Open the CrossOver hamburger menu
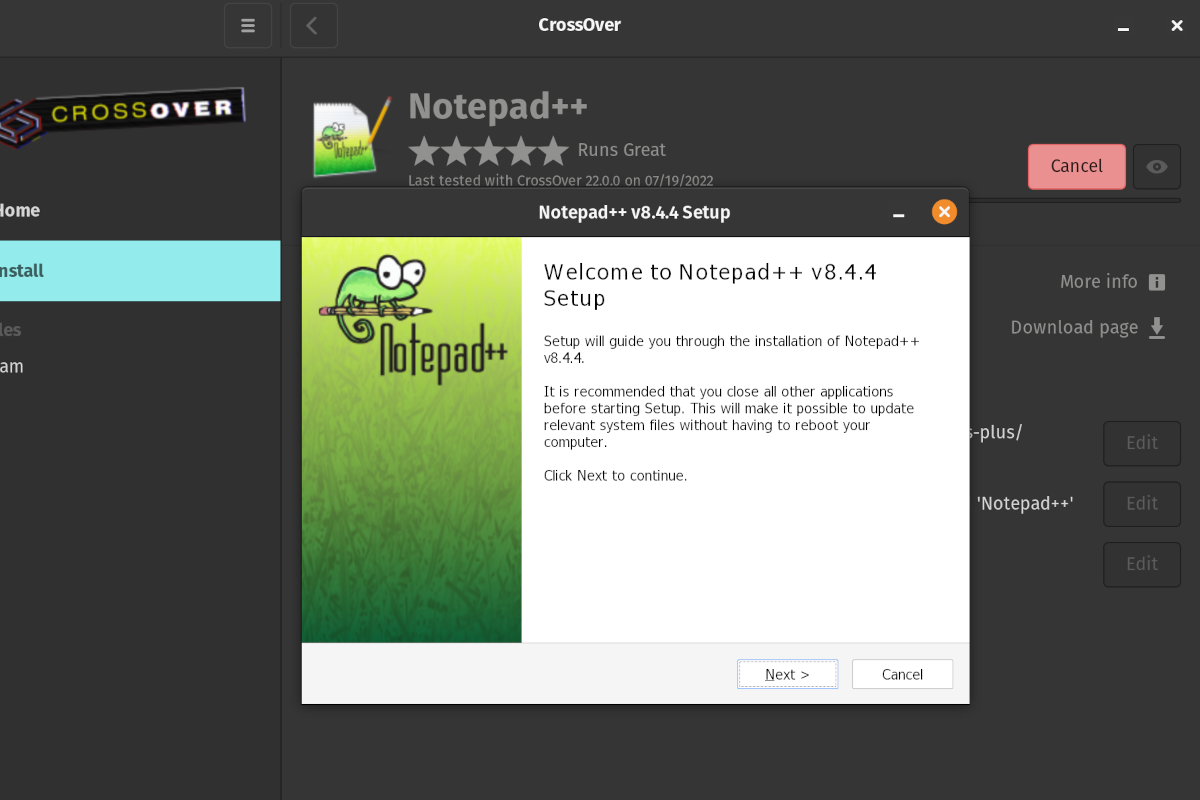The height and width of the screenshot is (800, 1200). [248, 25]
